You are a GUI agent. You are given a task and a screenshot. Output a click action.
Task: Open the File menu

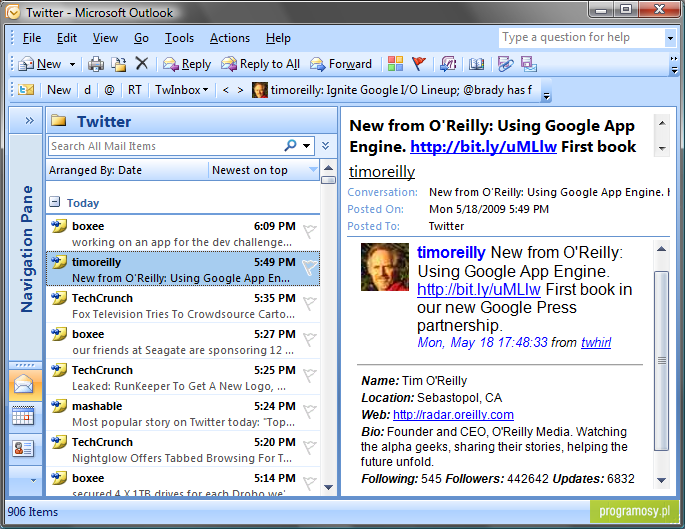point(31,38)
